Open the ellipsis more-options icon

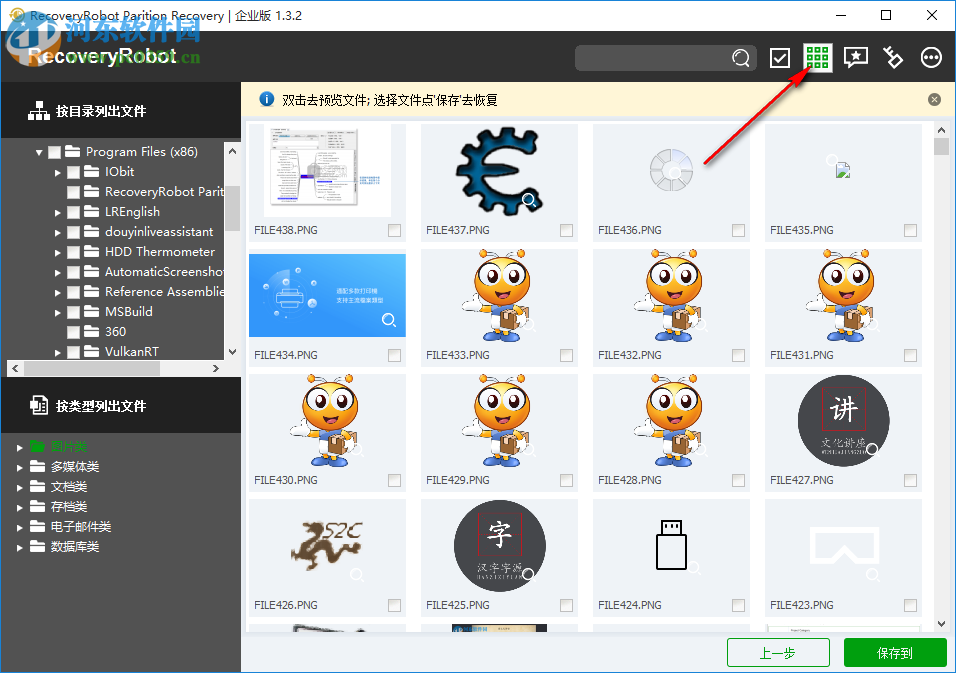[931, 57]
